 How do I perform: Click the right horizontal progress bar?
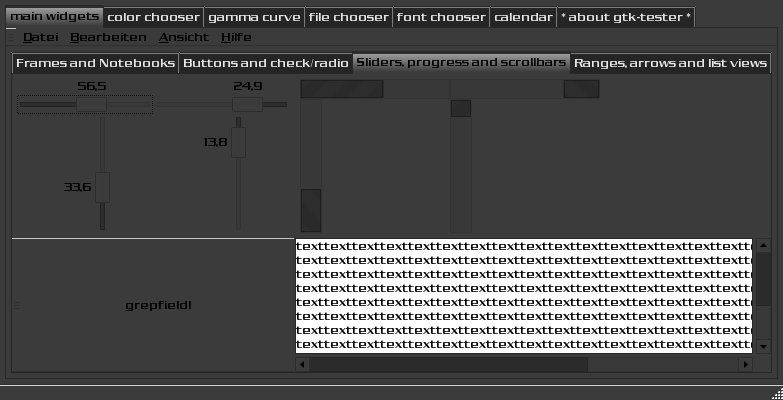click(x=524, y=89)
